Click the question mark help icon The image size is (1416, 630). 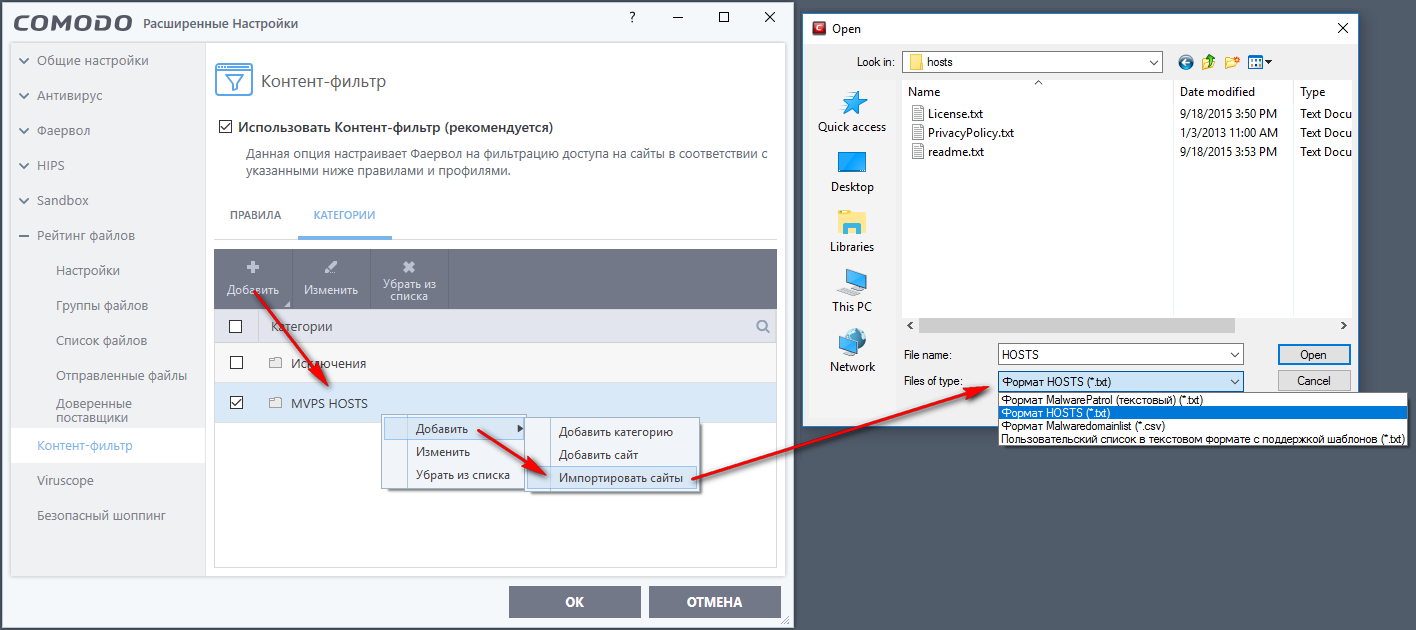click(x=632, y=17)
